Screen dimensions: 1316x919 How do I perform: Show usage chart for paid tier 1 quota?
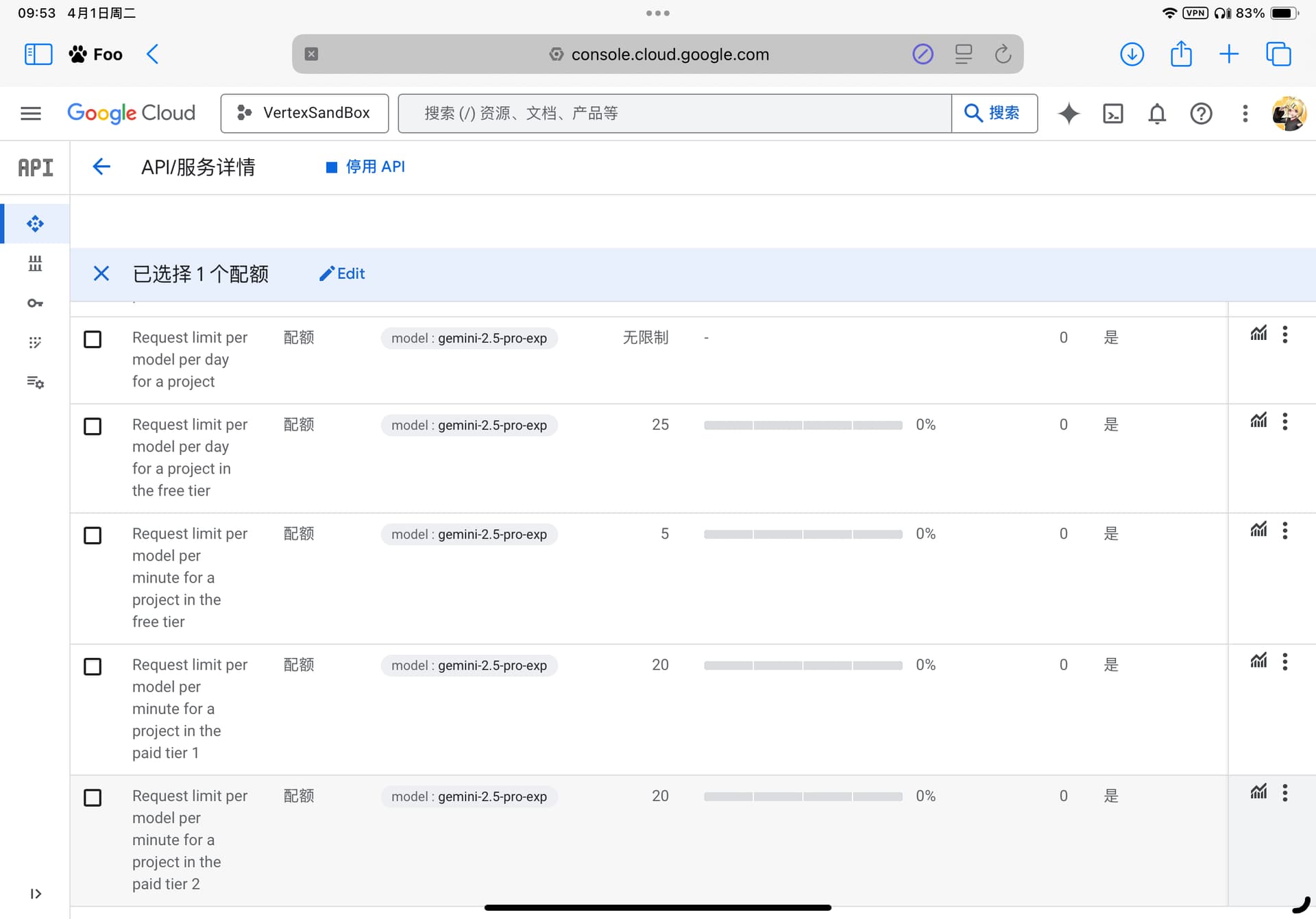point(1258,661)
